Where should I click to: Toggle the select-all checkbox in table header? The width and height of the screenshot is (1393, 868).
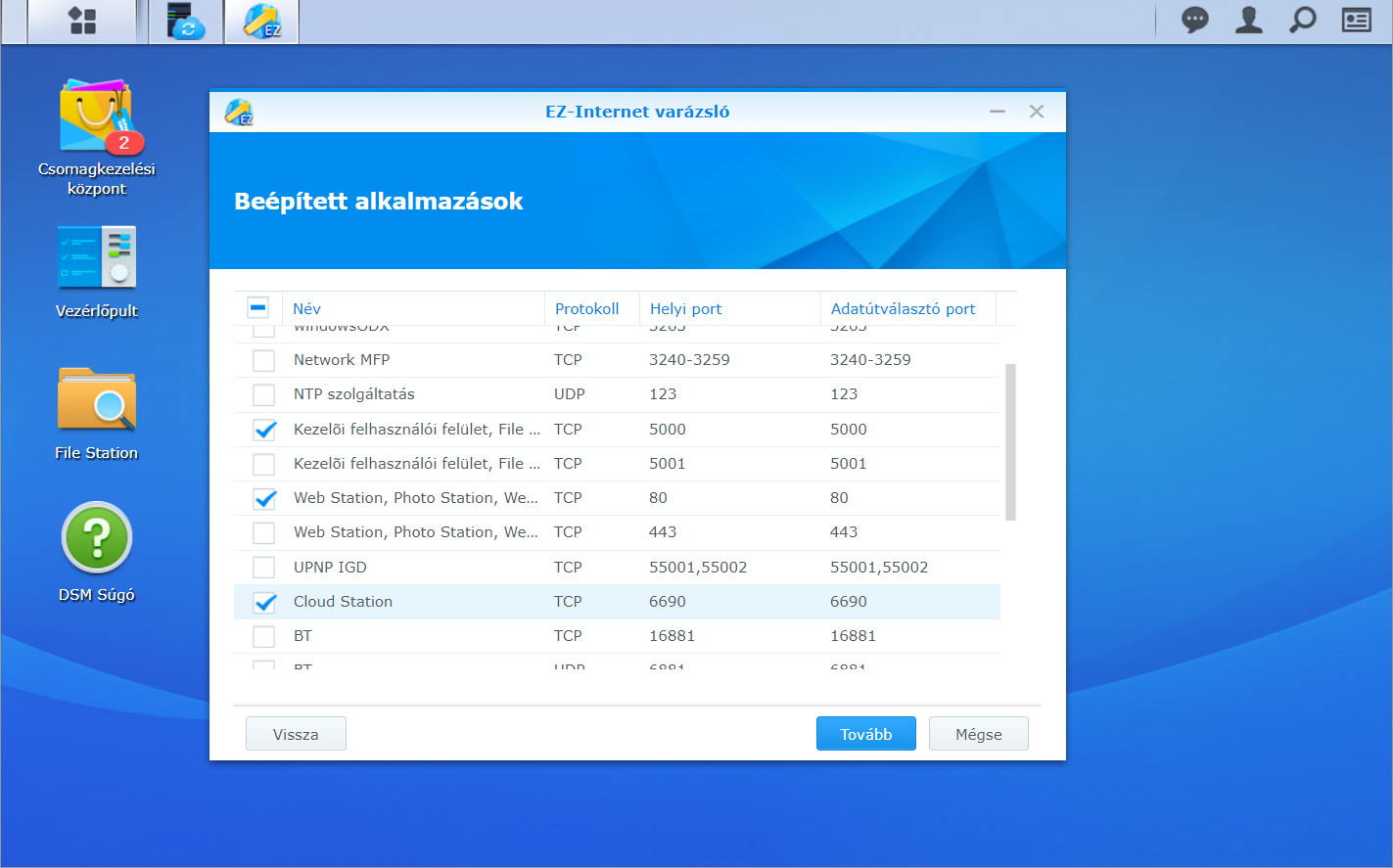click(x=257, y=308)
